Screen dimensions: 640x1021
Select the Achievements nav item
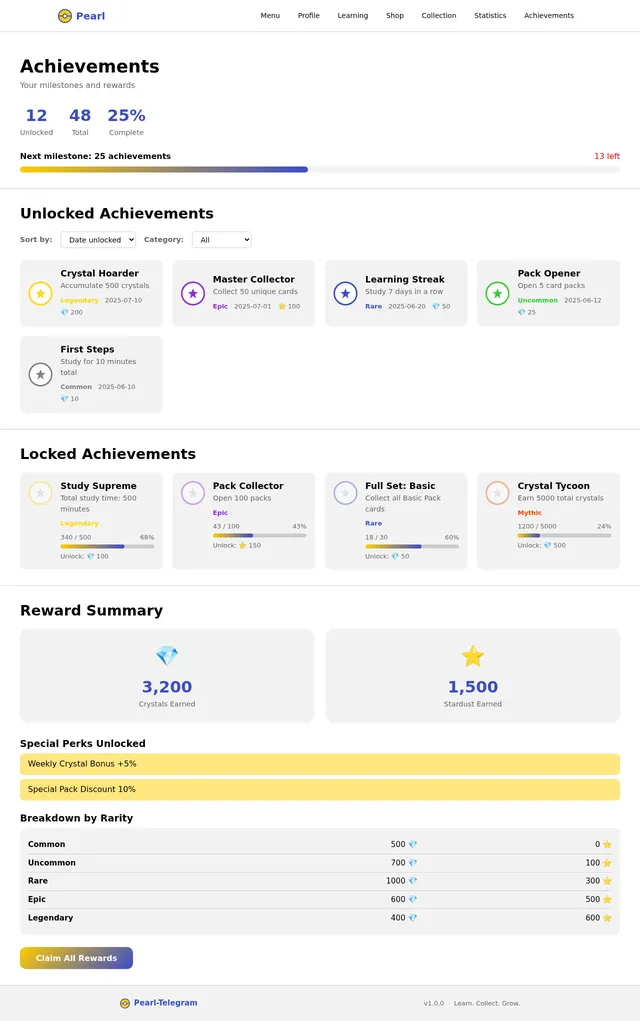pos(549,16)
